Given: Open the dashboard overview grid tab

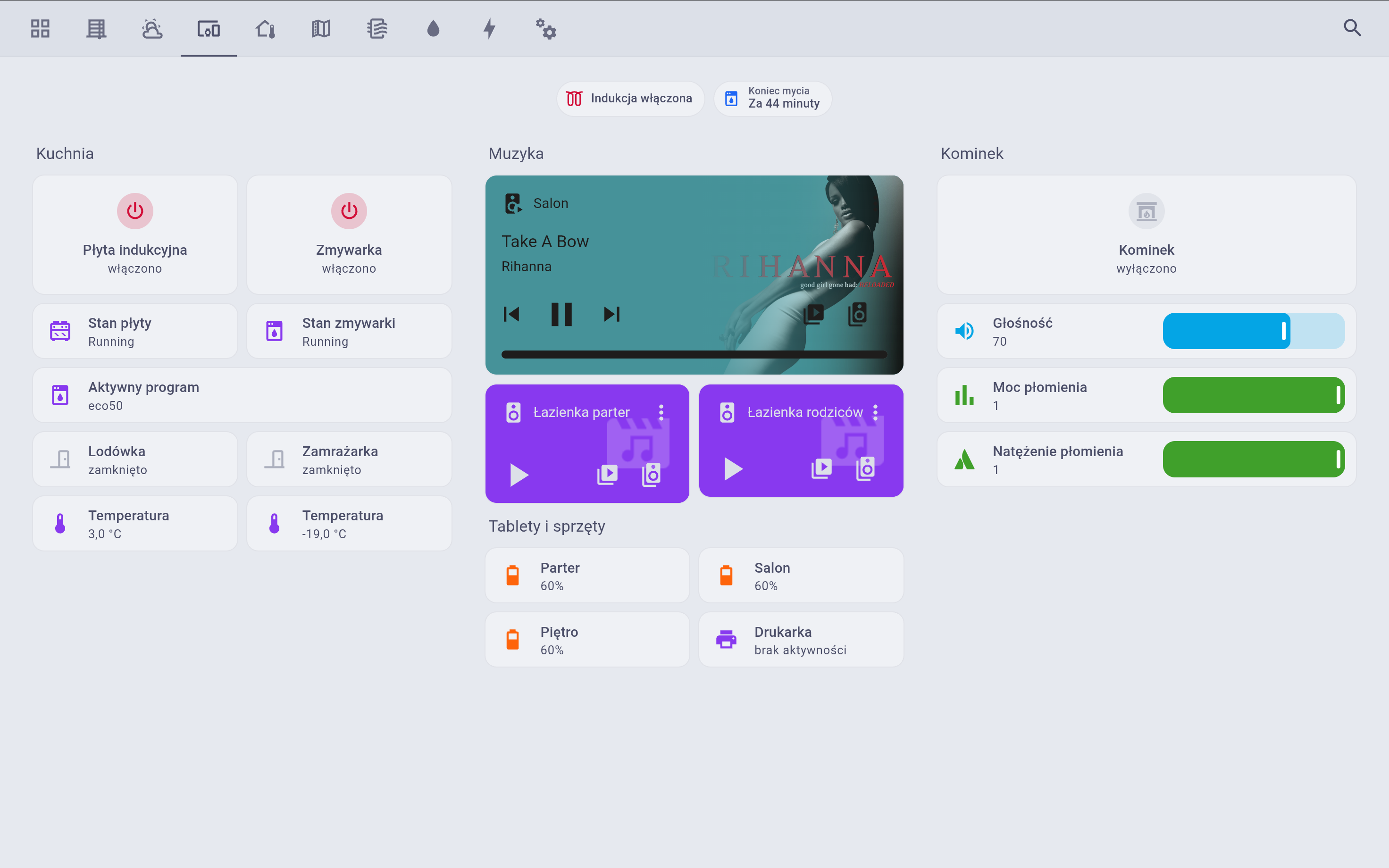Looking at the screenshot, I should (x=40, y=28).
